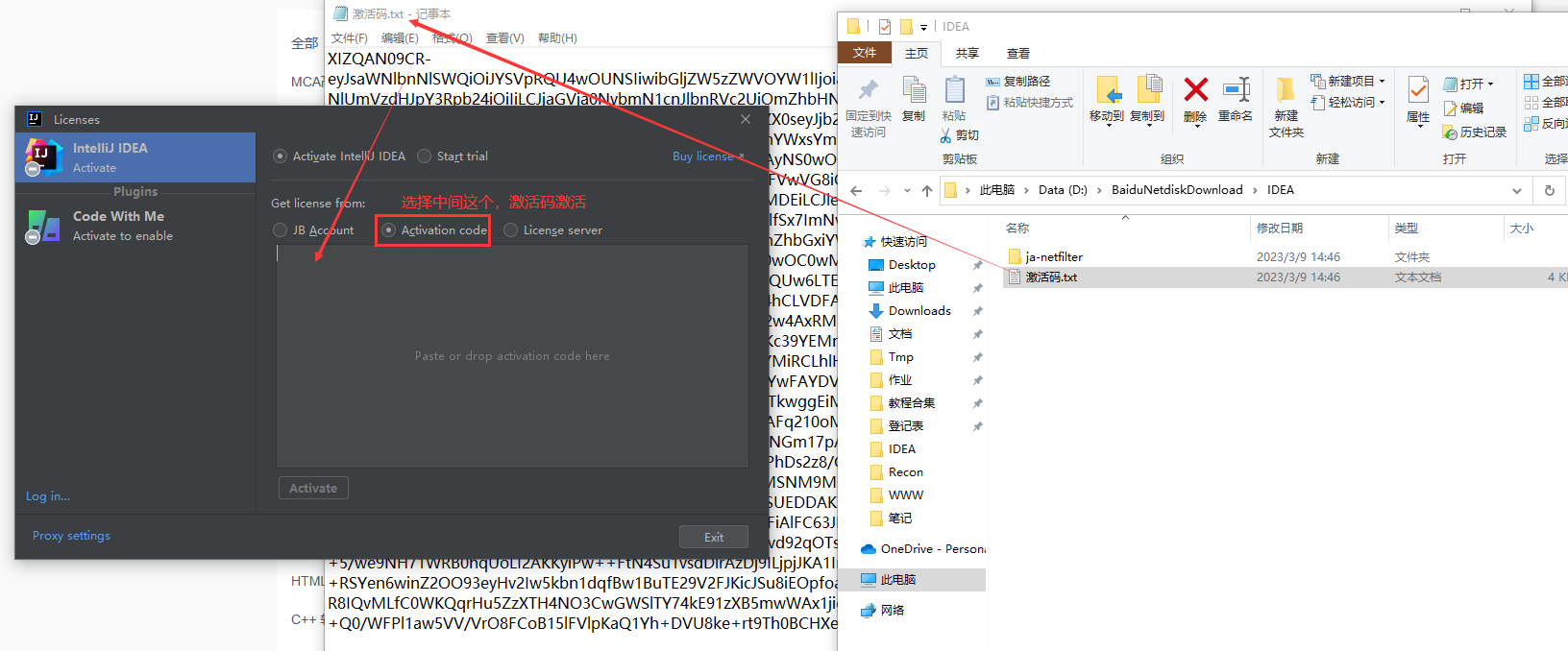Viewport: 1568px width, 651px height.
Task: Click the Activate button in Licenses
Action: [x=313, y=488]
